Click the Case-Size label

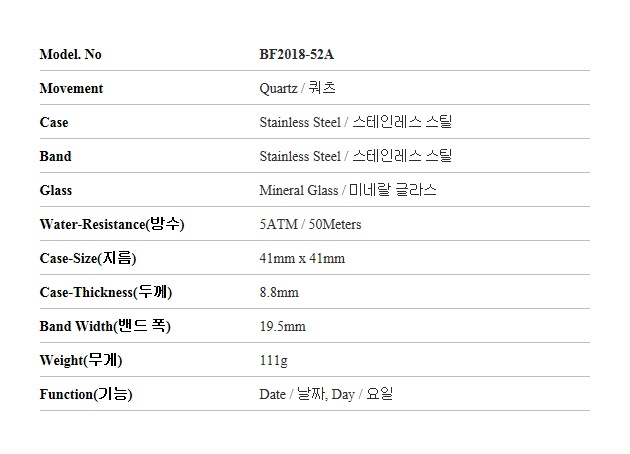88,258
